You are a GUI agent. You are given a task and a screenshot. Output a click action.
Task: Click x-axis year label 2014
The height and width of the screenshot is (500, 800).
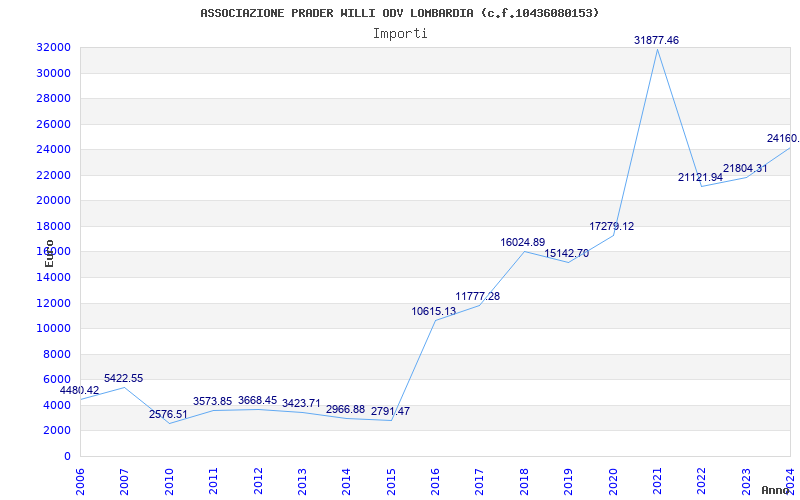[346, 481]
